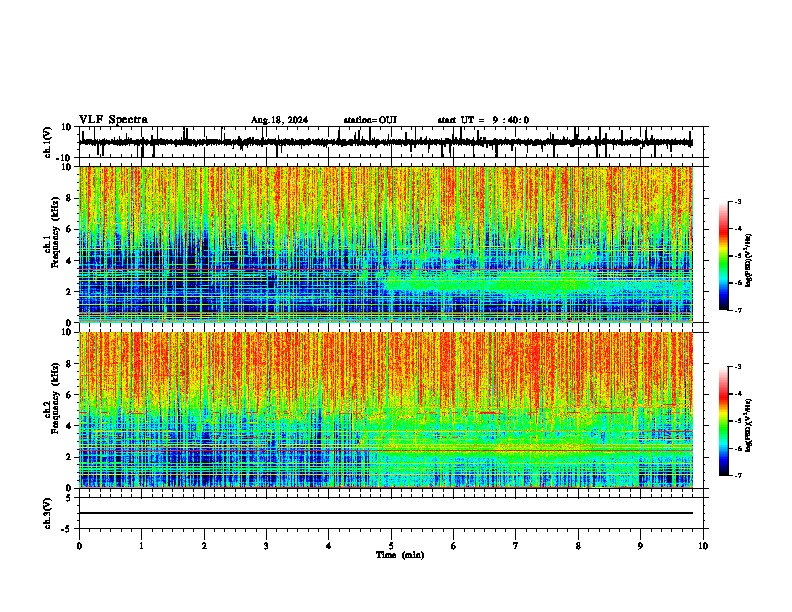The image size is (792, 612).
Task: Click time axis tick label '7'
Action: [516, 546]
